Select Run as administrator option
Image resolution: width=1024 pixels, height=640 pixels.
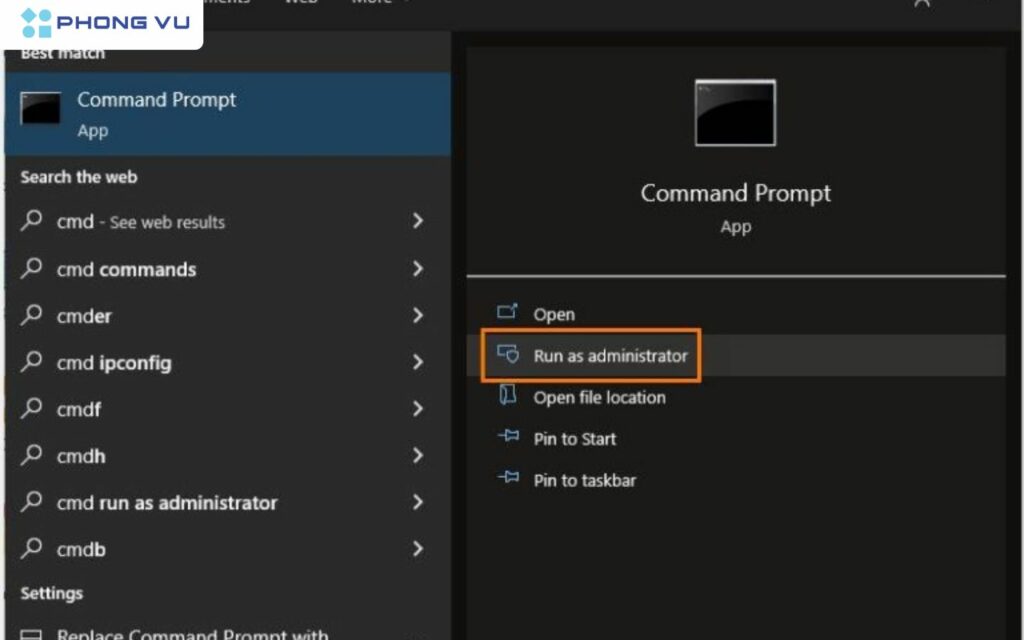pyautogui.click(x=610, y=356)
